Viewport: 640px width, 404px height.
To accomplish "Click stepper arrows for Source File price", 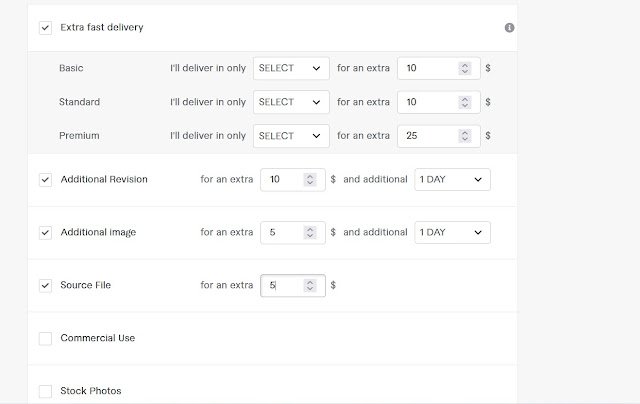I will coord(310,285).
